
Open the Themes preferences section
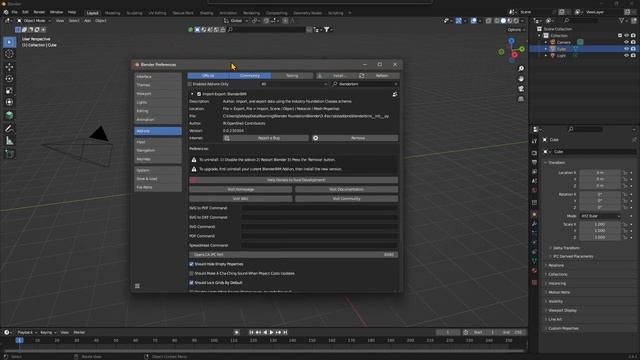pos(158,85)
